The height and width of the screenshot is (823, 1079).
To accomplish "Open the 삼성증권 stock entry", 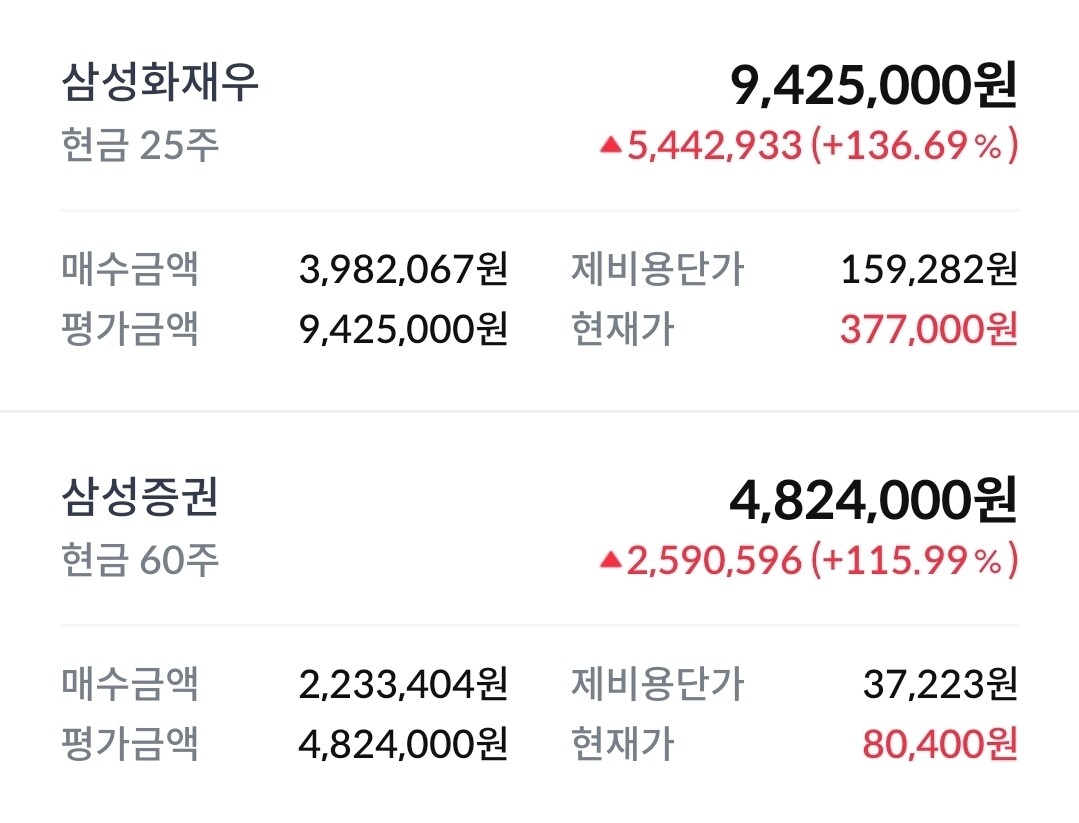I will (139, 497).
